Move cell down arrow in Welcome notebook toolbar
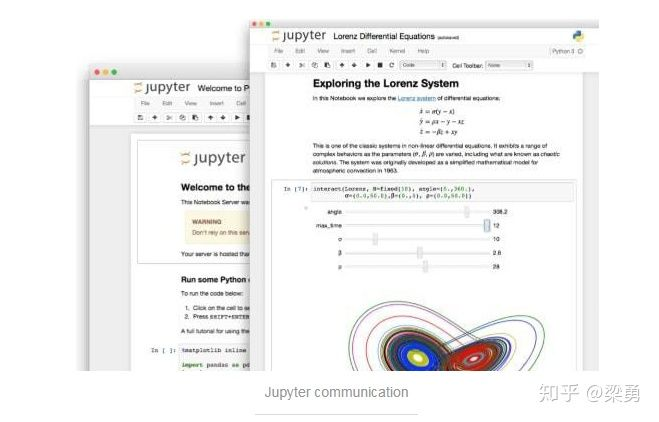 (x=223, y=118)
